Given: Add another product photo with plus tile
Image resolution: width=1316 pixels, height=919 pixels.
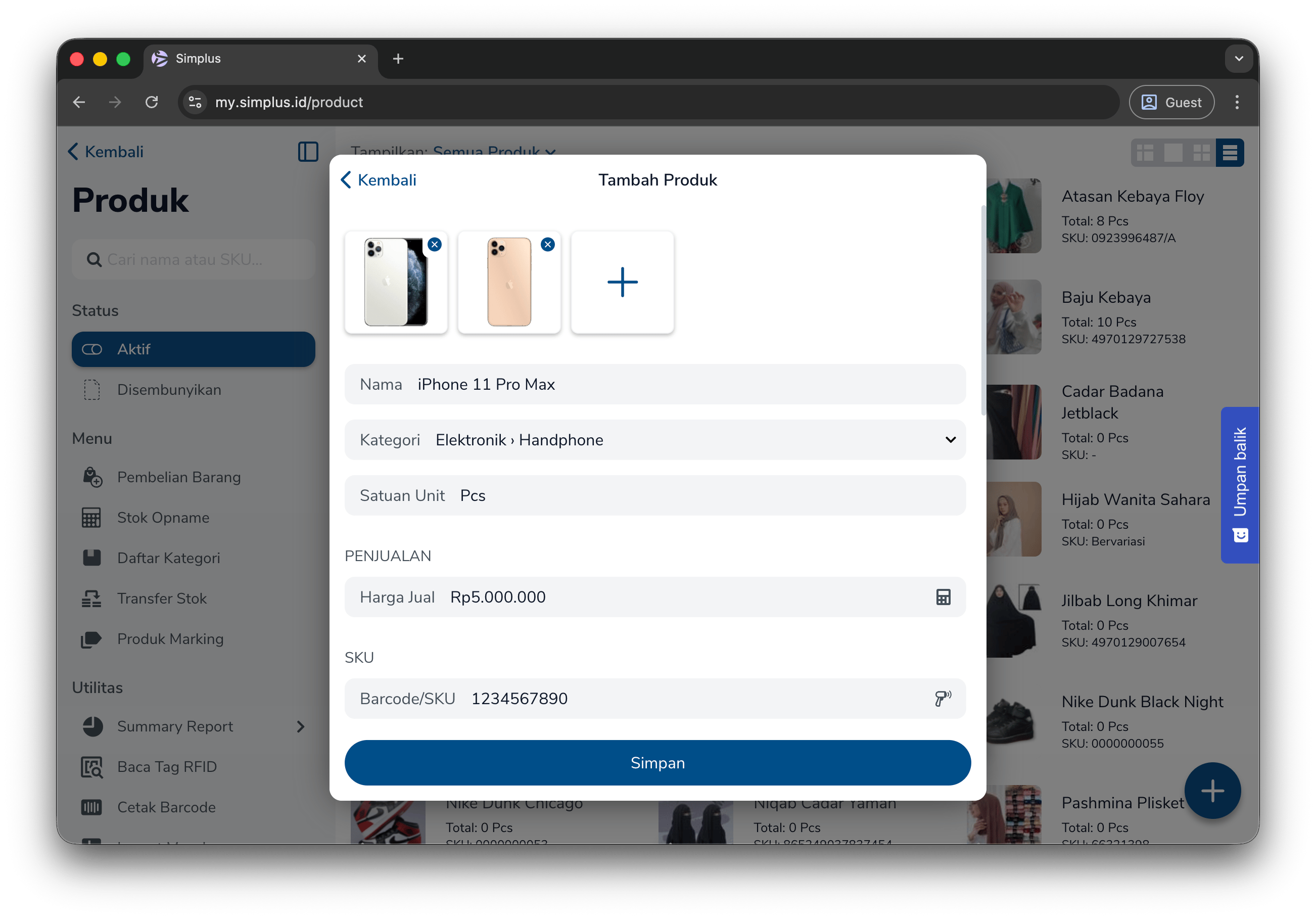Looking at the screenshot, I should coord(622,282).
